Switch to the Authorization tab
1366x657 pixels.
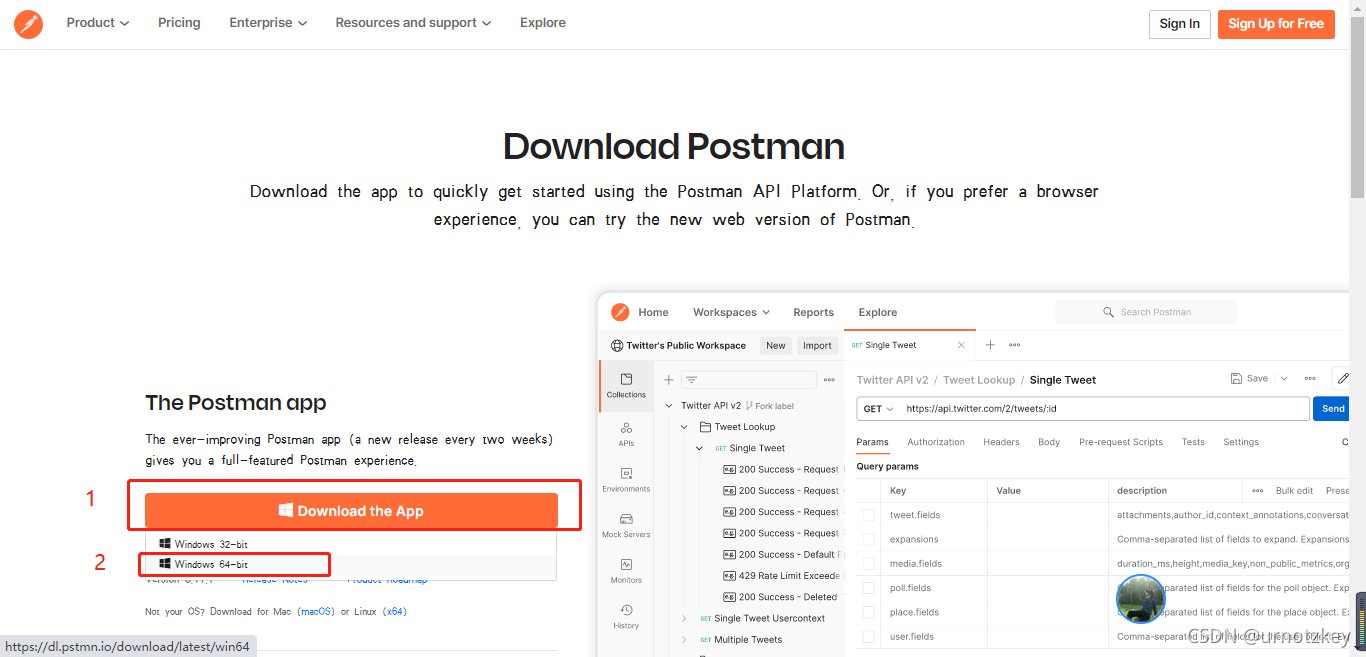click(936, 442)
